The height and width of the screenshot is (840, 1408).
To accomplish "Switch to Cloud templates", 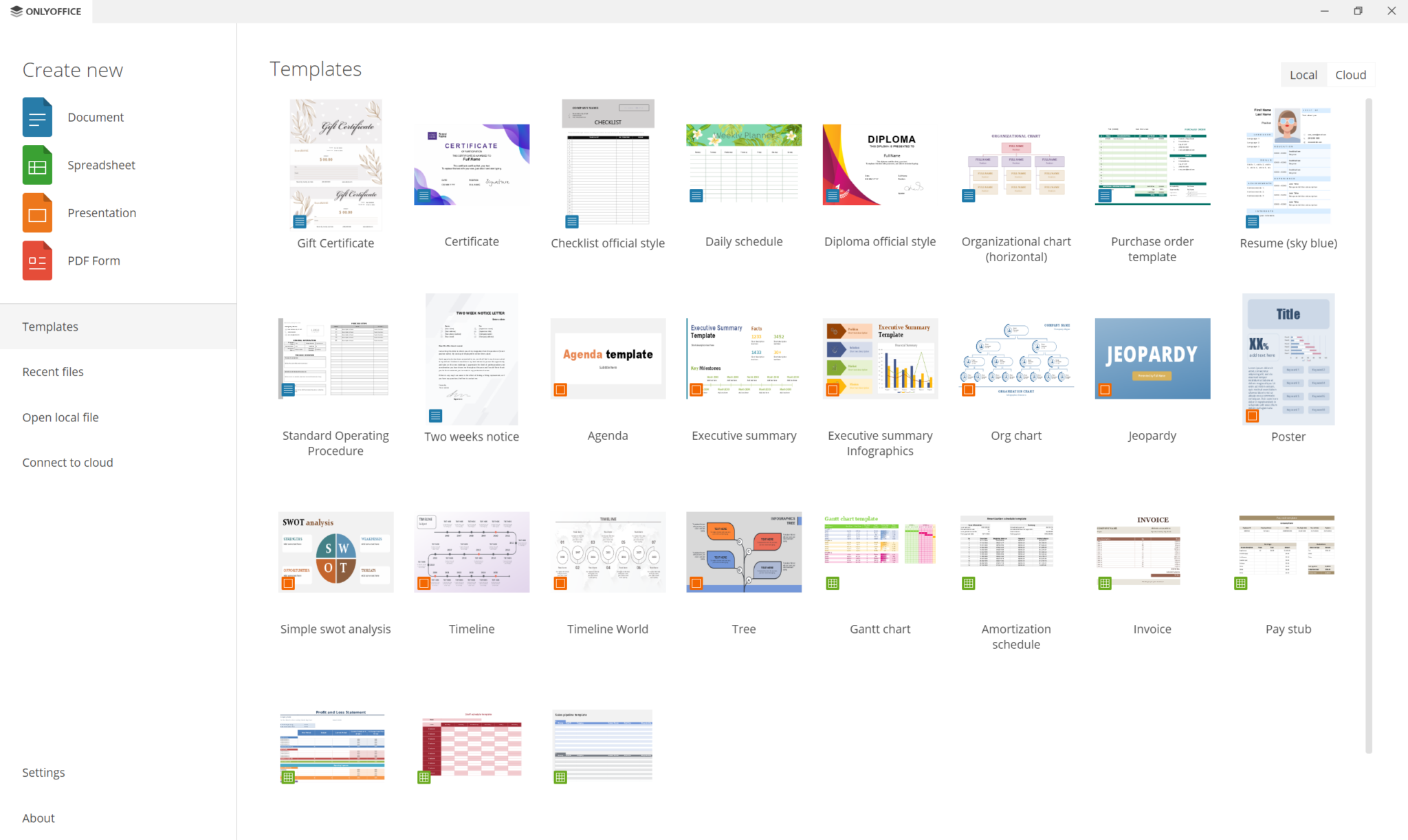I will click(1350, 74).
